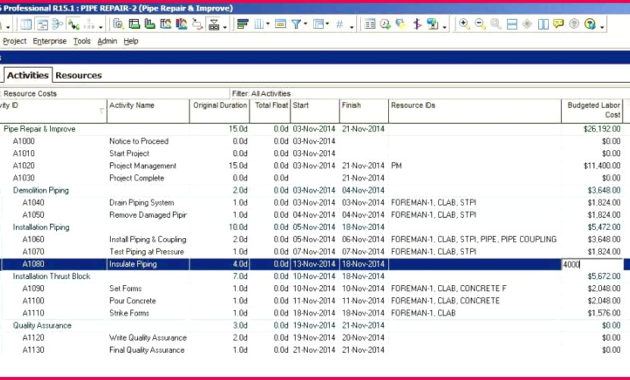The width and height of the screenshot is (630, 380).
Task: Open toolbar options arrow after monitor icon
Action: [x=444, y=27]
